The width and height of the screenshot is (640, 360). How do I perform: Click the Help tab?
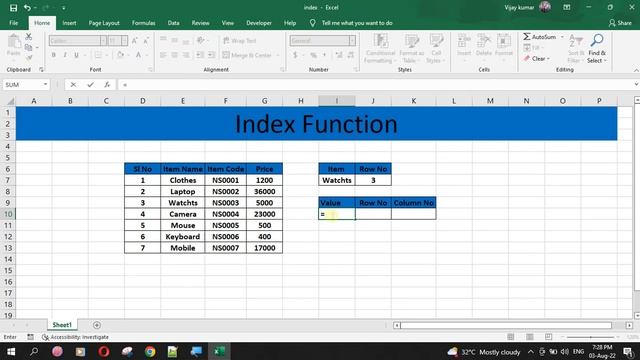[x=290, y=23]
